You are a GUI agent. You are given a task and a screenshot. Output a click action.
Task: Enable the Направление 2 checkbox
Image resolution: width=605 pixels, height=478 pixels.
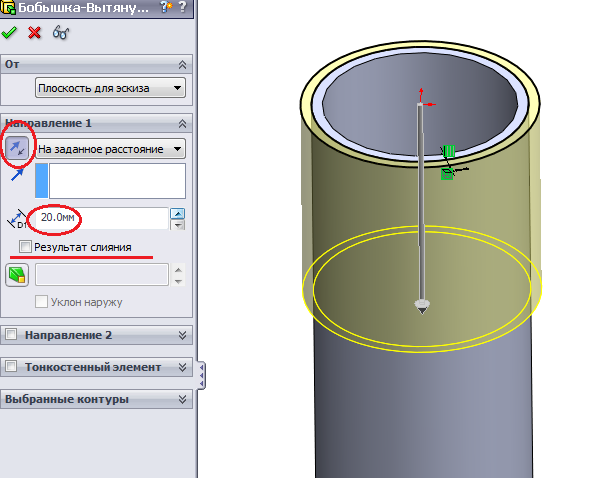[x=11, y=334]
